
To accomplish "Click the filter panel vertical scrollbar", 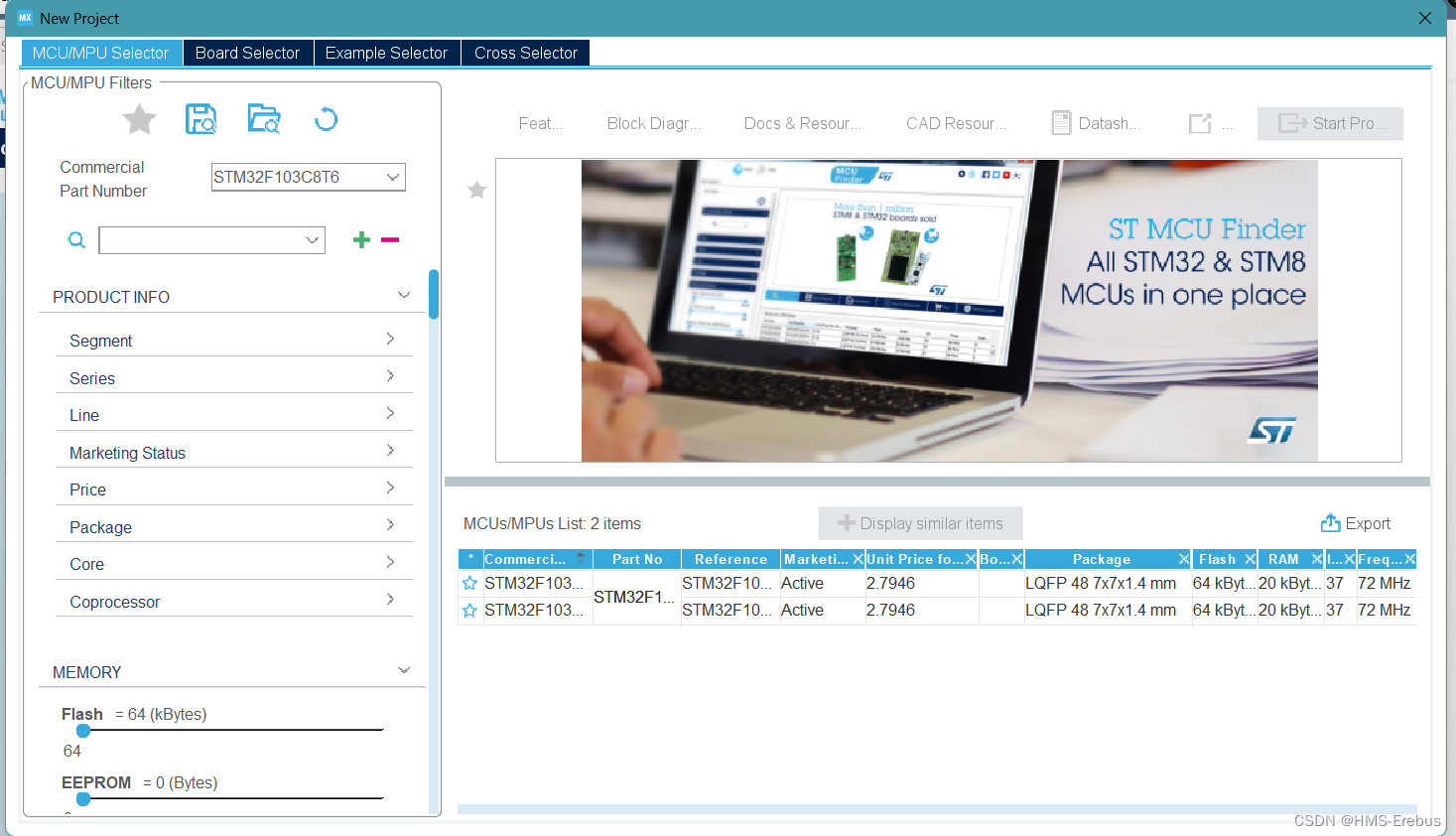I will pyautogui.click(x=434, y=294).
